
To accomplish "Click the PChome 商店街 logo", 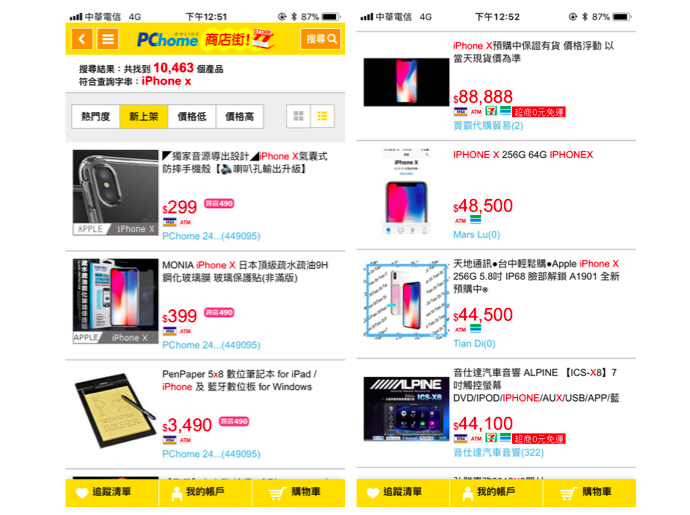I will [205, 39].
